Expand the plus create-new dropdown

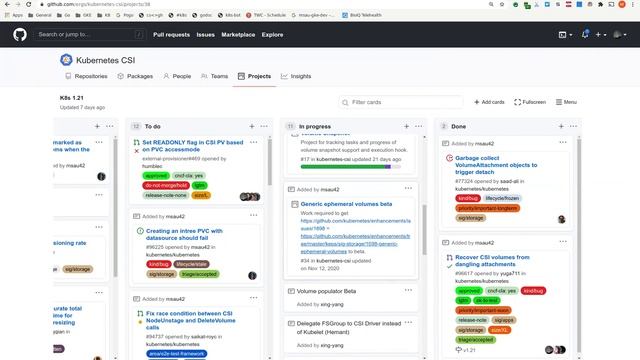[x=600, y=35]
